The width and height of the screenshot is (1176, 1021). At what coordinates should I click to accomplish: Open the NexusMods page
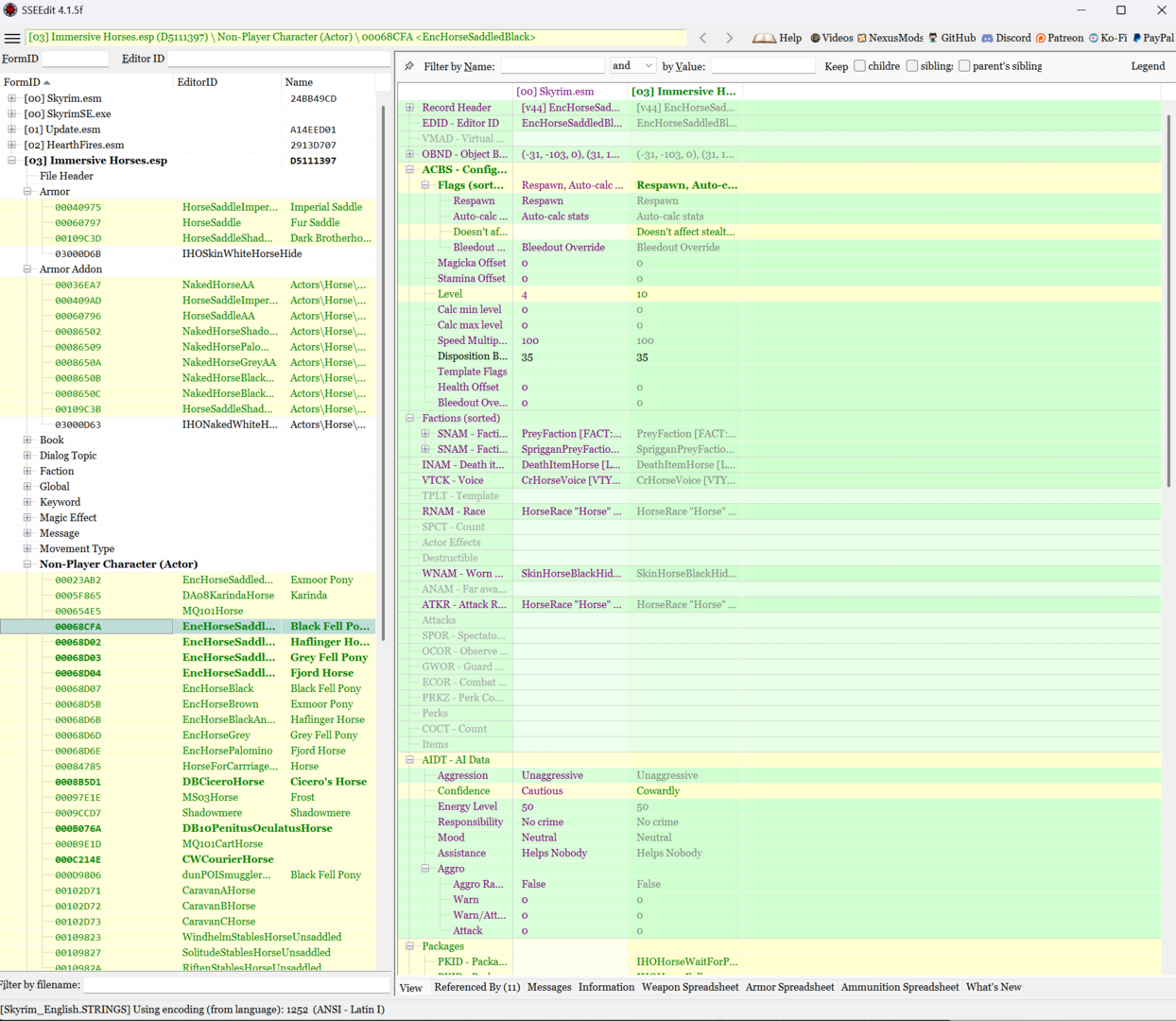pos(891,38)
